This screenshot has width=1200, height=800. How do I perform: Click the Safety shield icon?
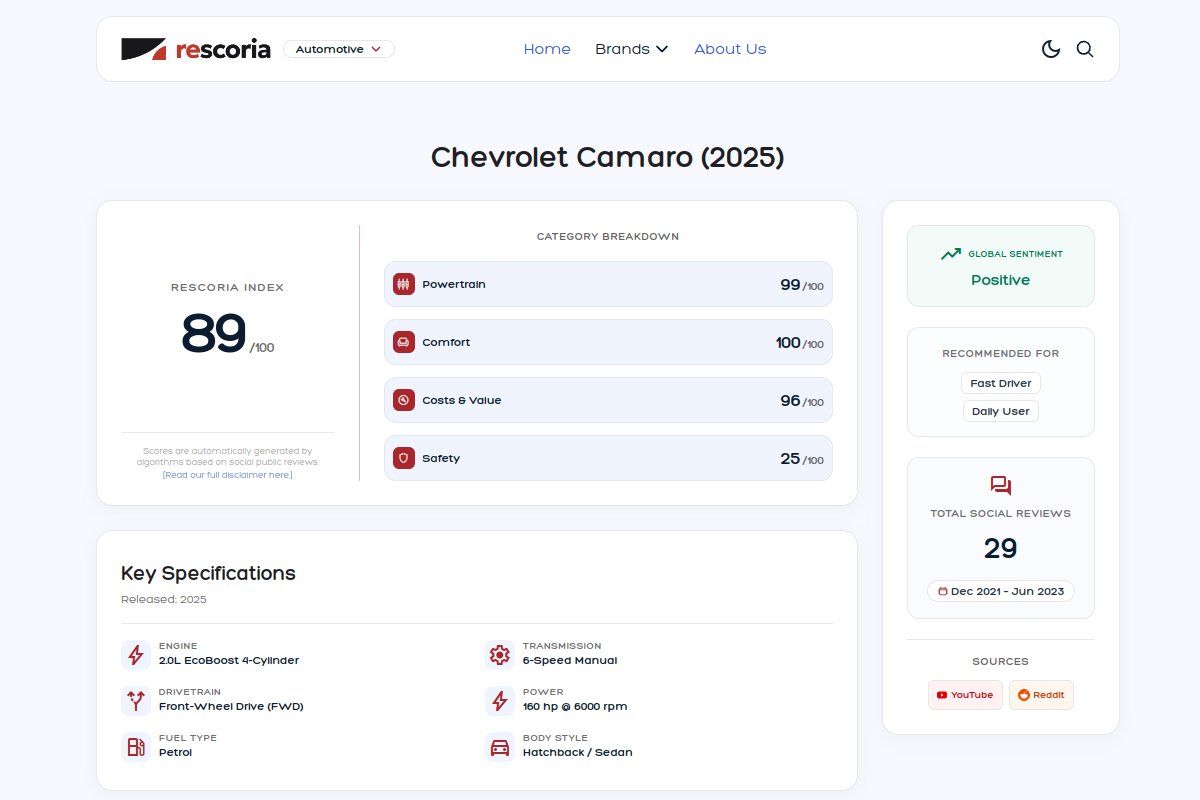[404, 458]
